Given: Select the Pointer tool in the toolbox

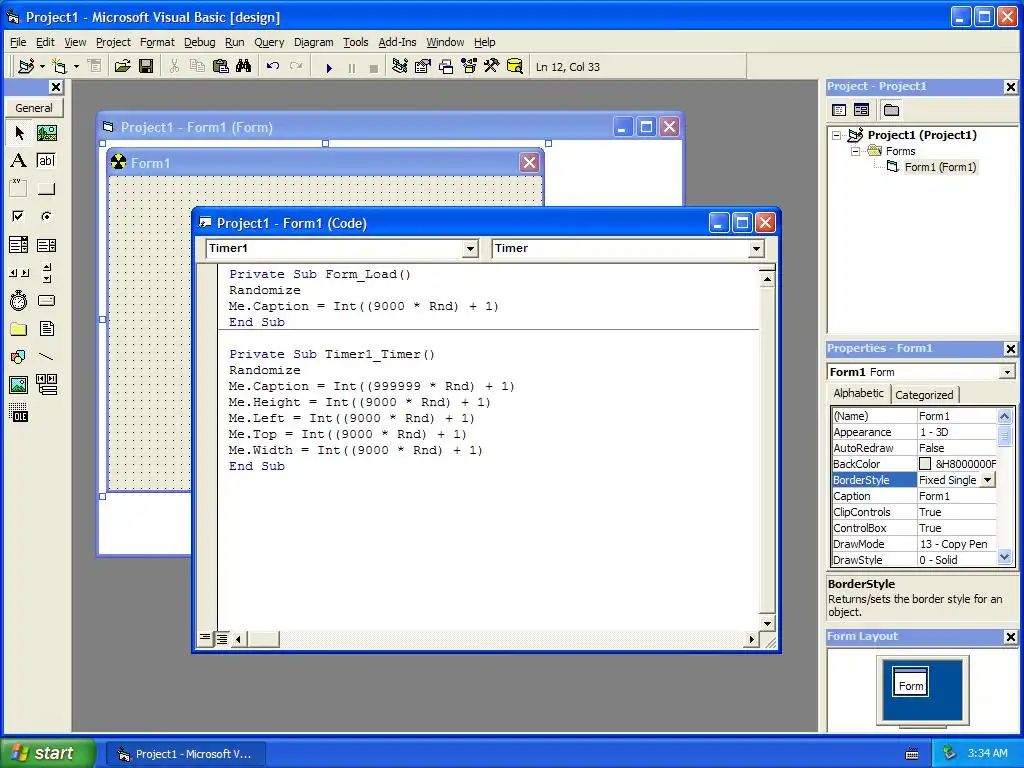Looking at the screenshot, I should click(x=19, y=133).
